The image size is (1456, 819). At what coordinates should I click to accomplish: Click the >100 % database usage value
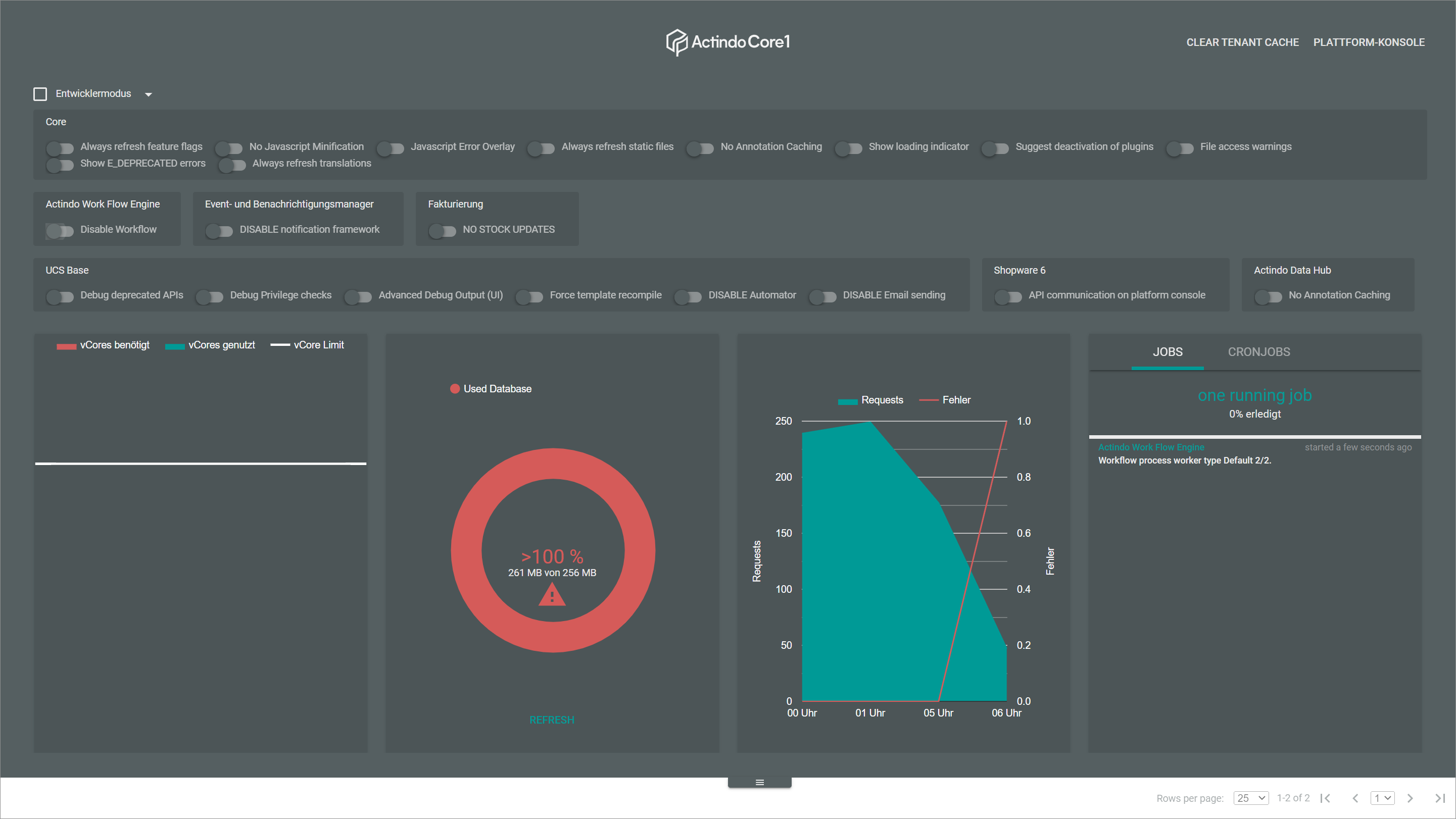pos(552,556)
